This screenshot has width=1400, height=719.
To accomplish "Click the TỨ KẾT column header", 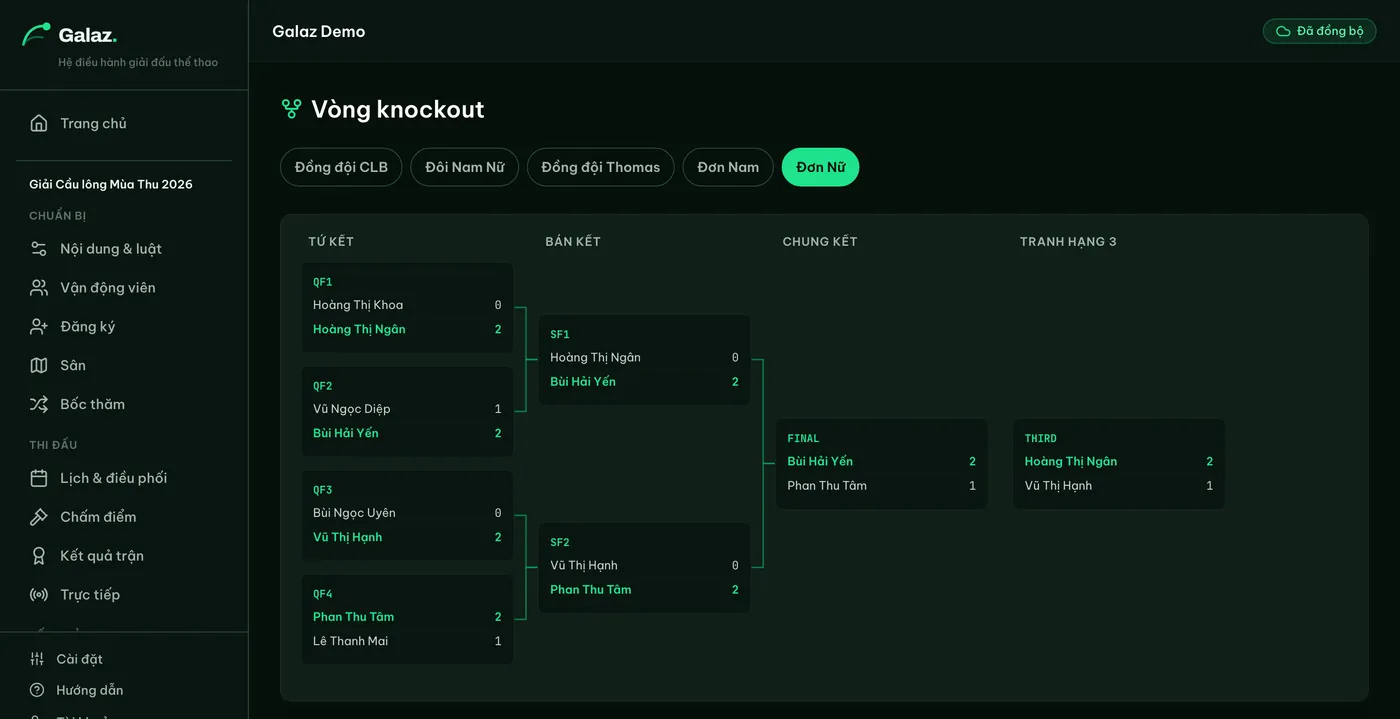I will [x=331, y=241].
